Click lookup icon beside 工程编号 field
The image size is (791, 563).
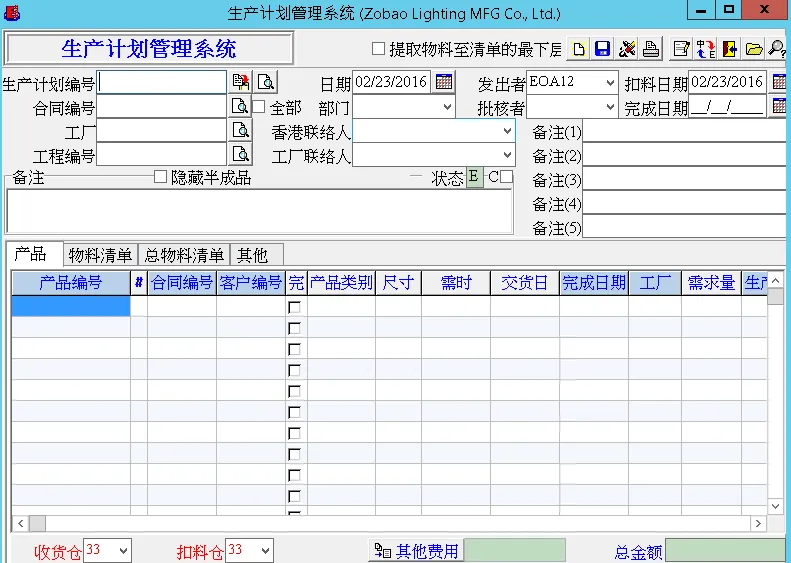241,154
